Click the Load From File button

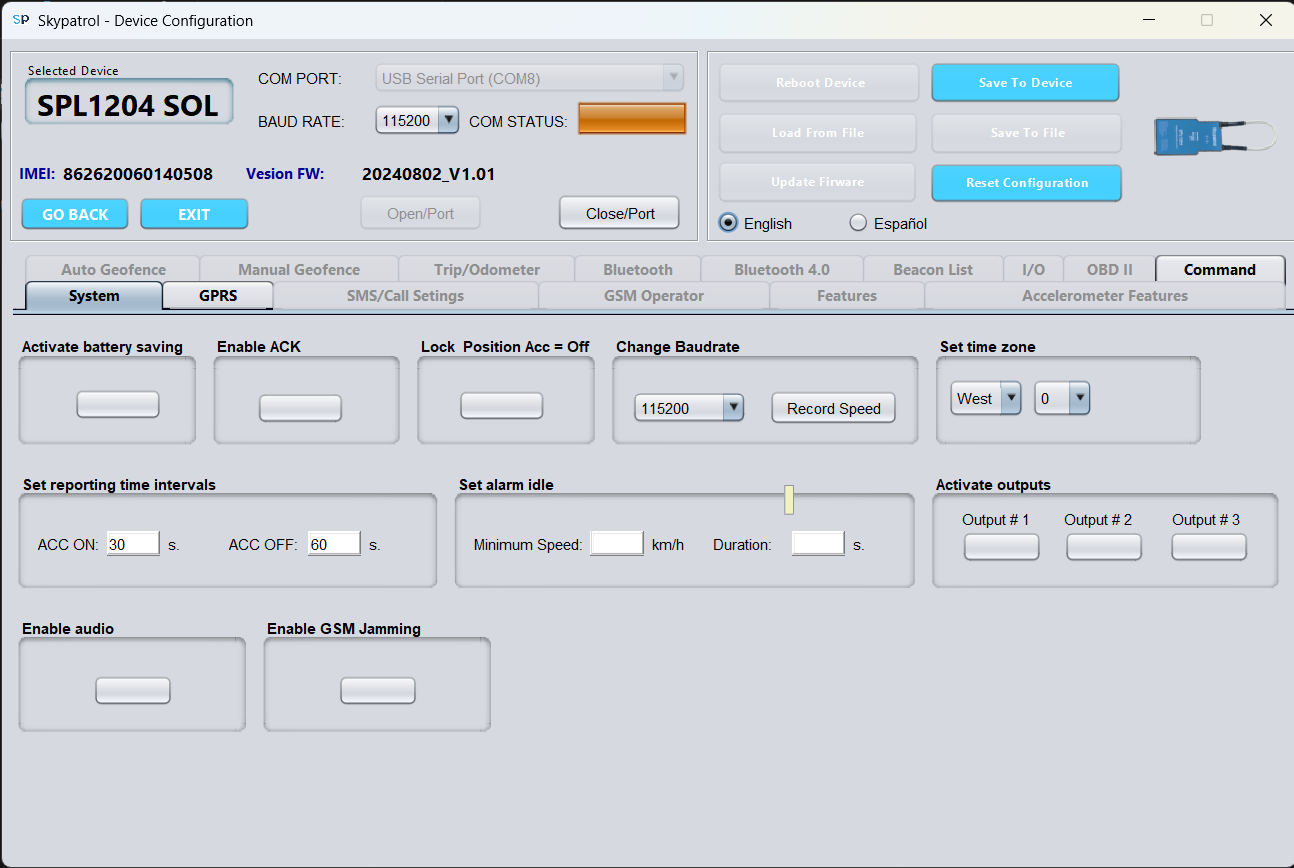pyautogui.click(x=818, y=133)
